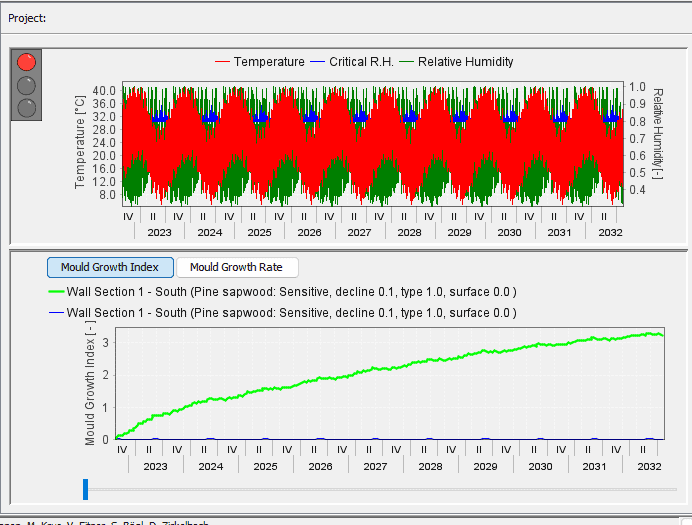
Task: Click the red traffic light indicator
Action: pos(26,63)
